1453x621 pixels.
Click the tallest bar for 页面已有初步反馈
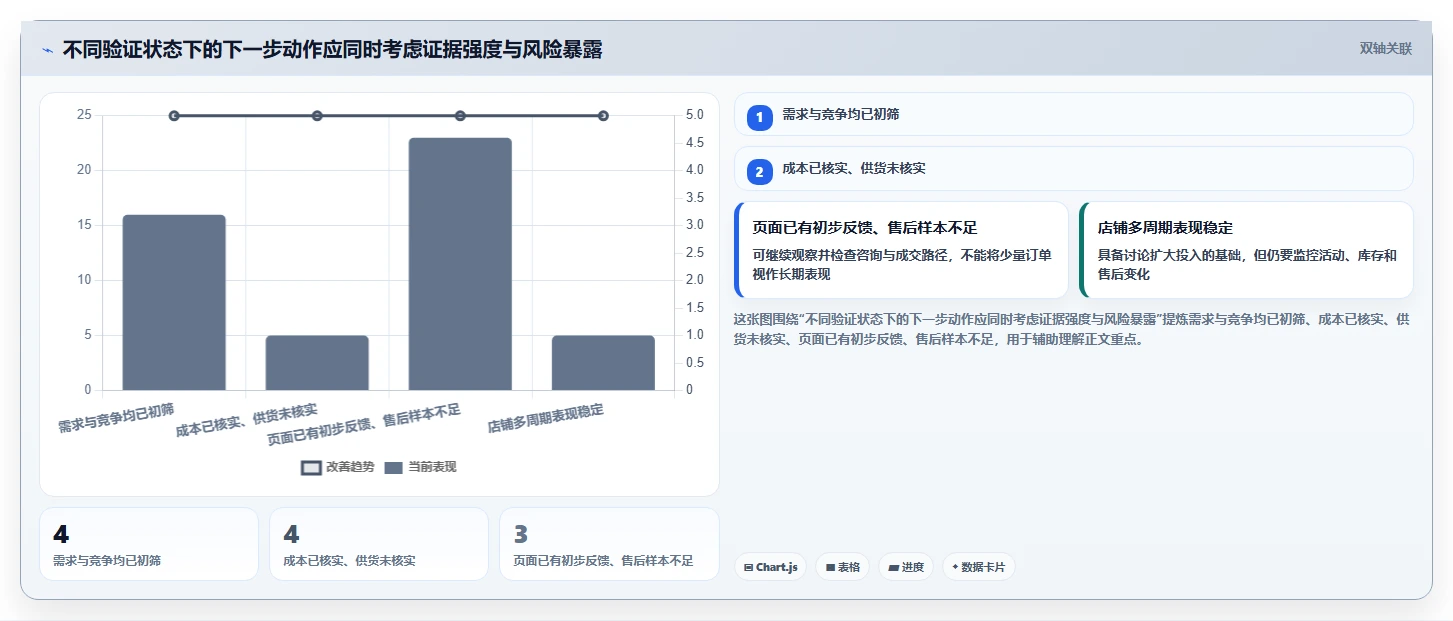(x=460, y=264)
